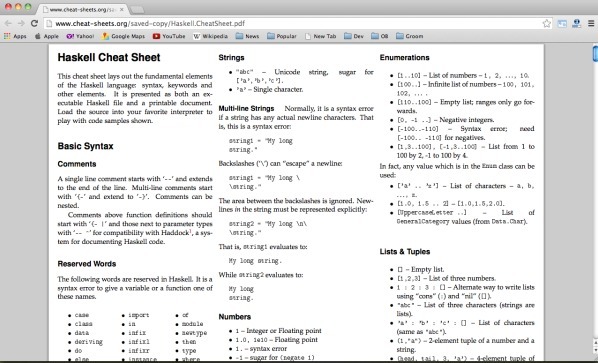Focus the URL address bar

[x=293, y=23]
